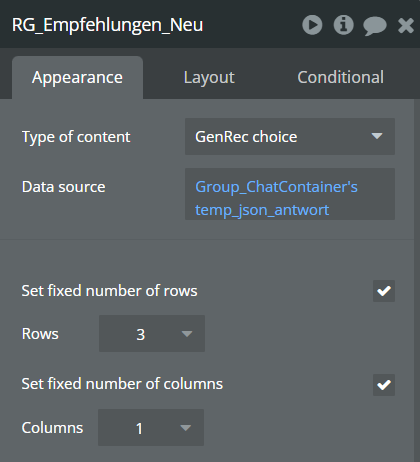Click the Rows label

point(40,334)
